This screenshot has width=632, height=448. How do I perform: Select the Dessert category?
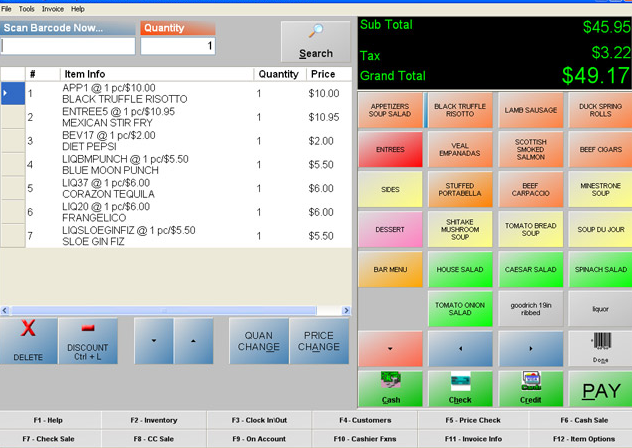(390, 229)
